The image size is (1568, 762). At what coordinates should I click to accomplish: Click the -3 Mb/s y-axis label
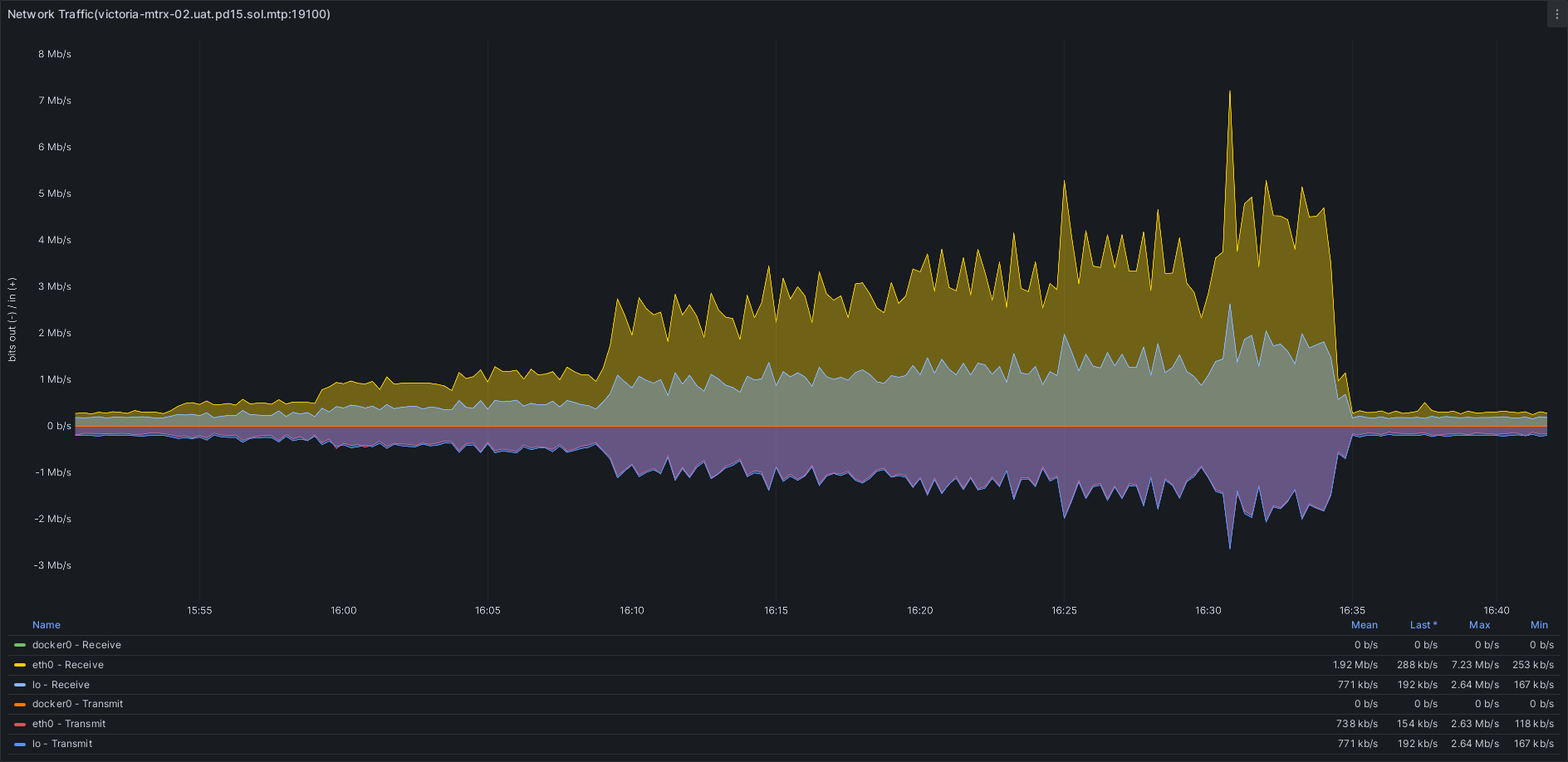[x=52, y=565]
